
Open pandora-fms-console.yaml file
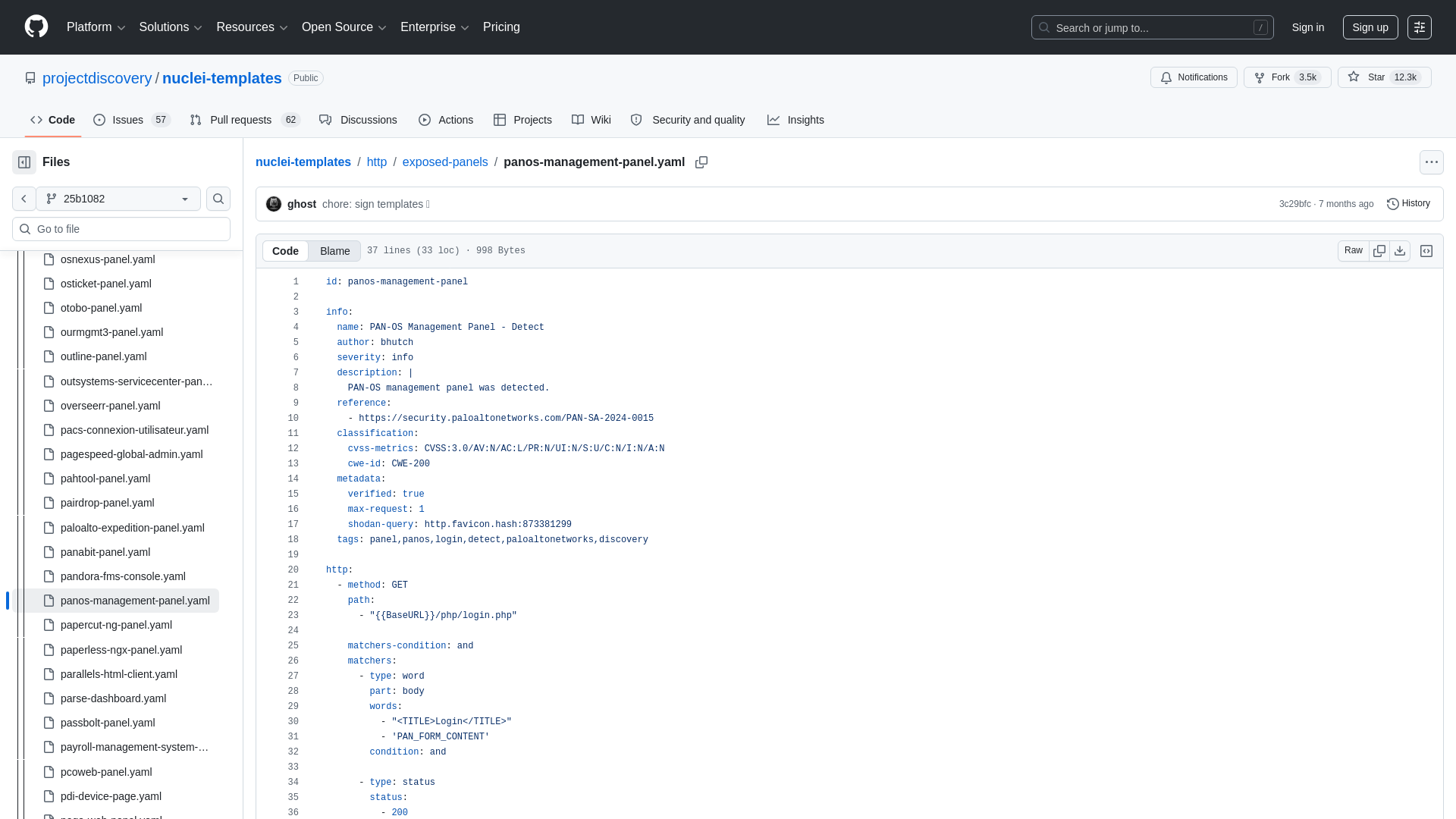pyautogui.click(x=123, y=576)
